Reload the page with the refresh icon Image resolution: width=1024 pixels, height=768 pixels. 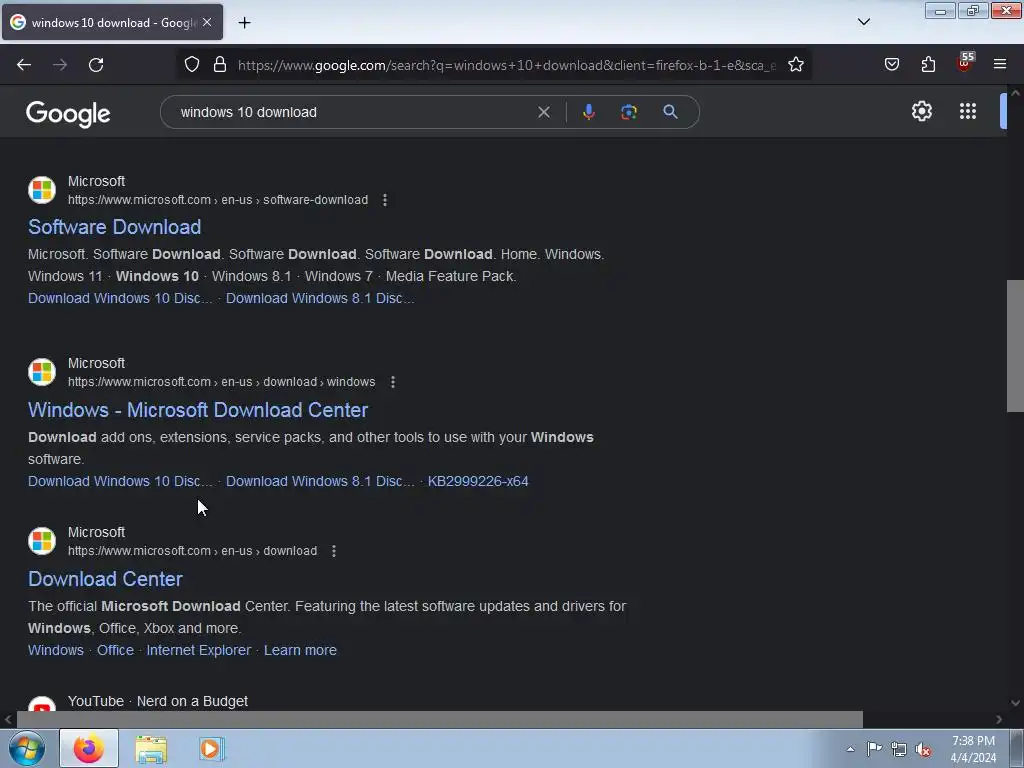coord(96,65)
